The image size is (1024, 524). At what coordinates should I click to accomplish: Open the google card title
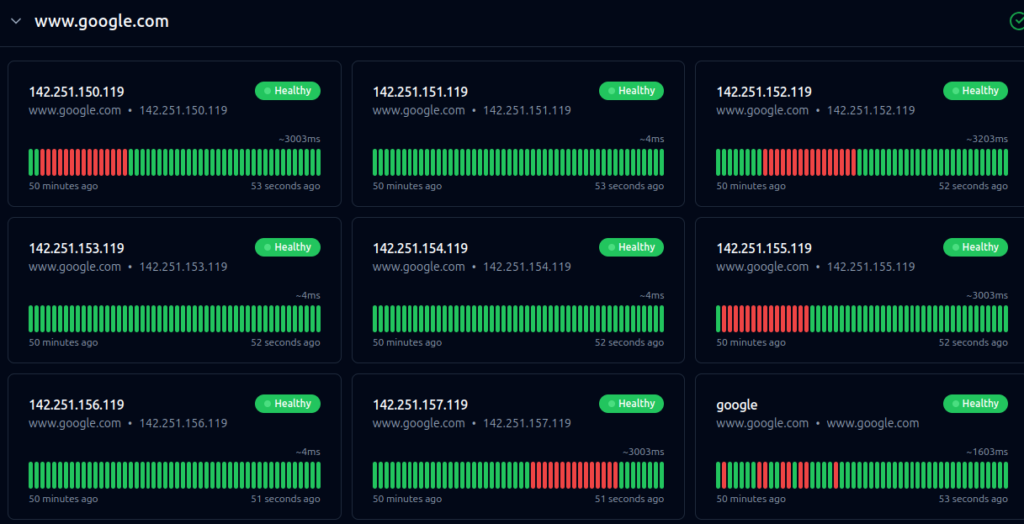coord(737,405)
